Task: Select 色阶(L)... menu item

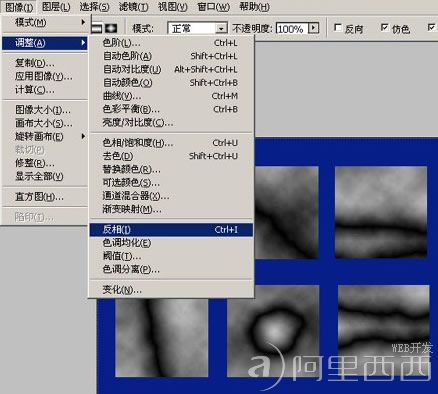Action: (x=171, y=43)
